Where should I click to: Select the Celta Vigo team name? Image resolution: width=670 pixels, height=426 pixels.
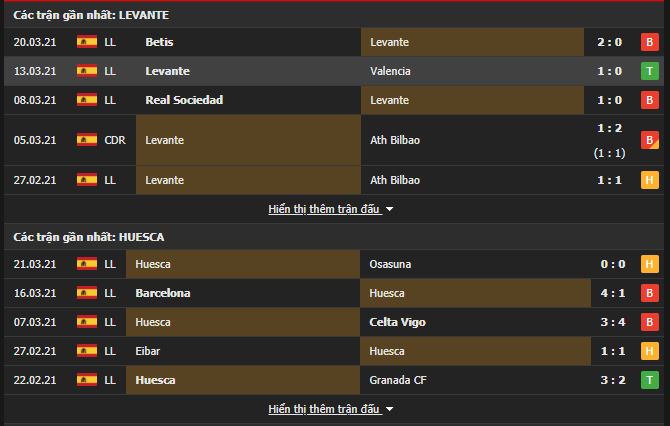[x=397, y=322]
